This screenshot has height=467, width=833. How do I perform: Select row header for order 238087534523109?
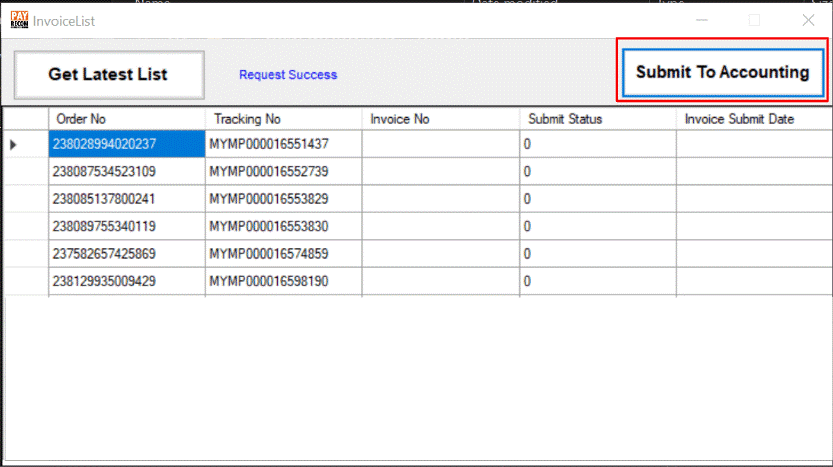point(26,172)
